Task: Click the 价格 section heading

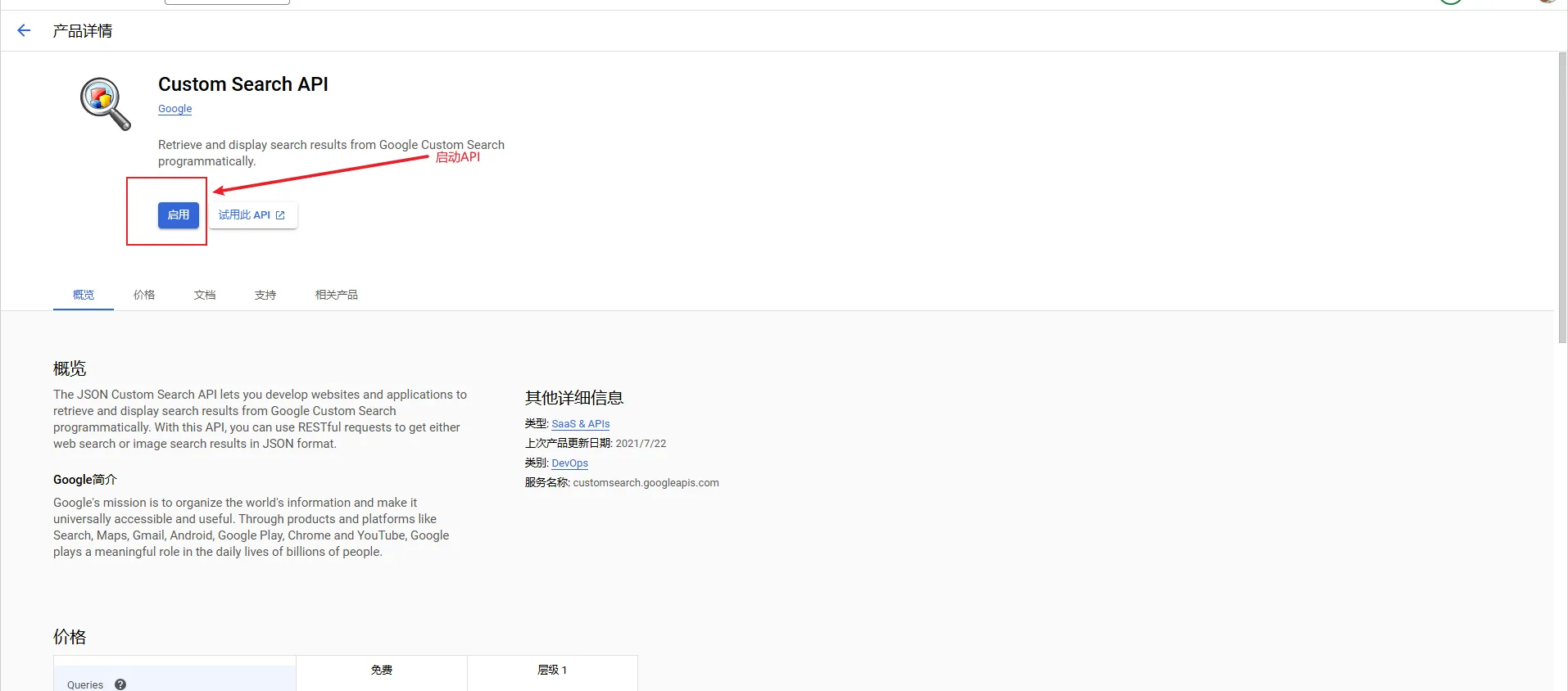Action: click(x=70, y=637)
